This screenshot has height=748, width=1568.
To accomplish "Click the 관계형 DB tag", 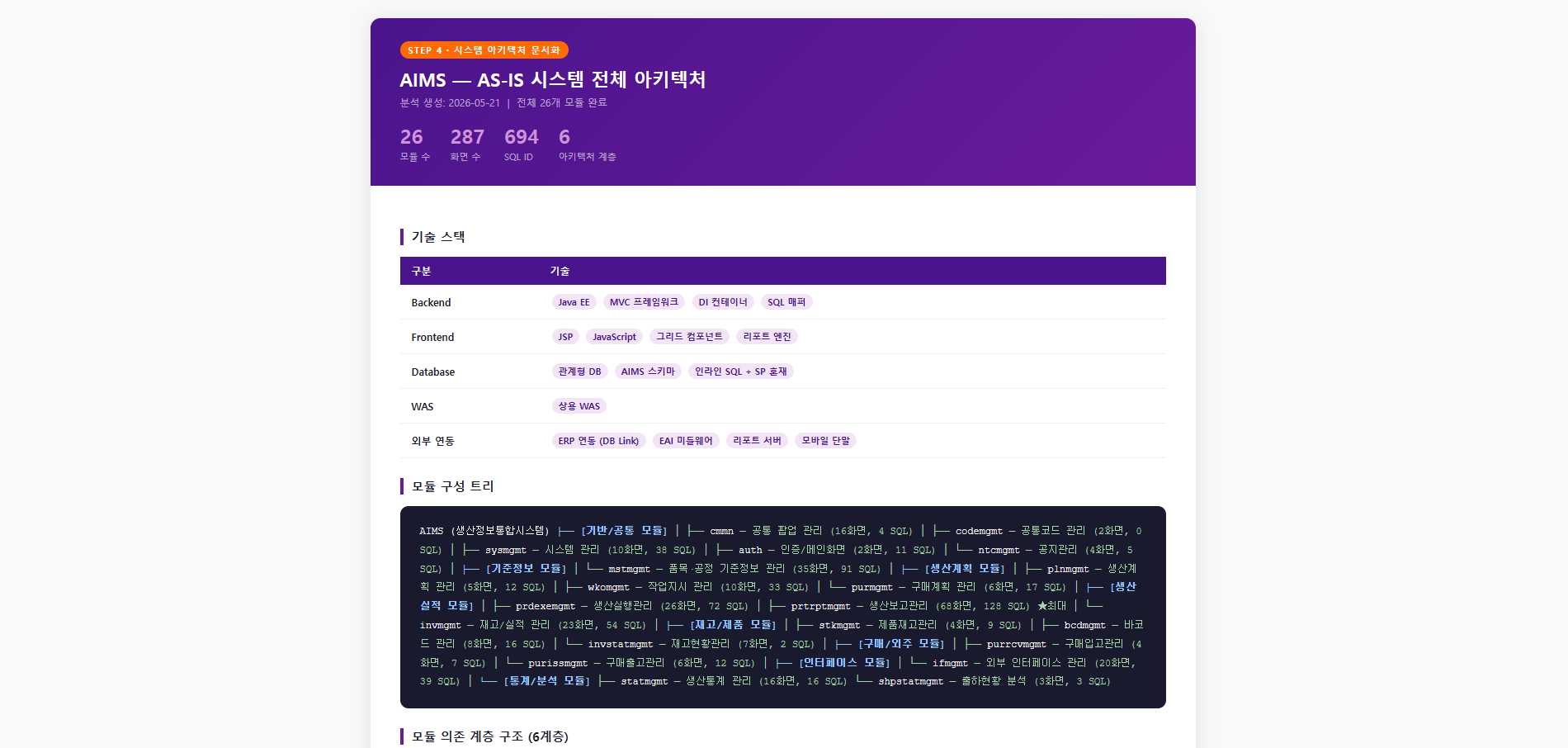I will (579, 372).
